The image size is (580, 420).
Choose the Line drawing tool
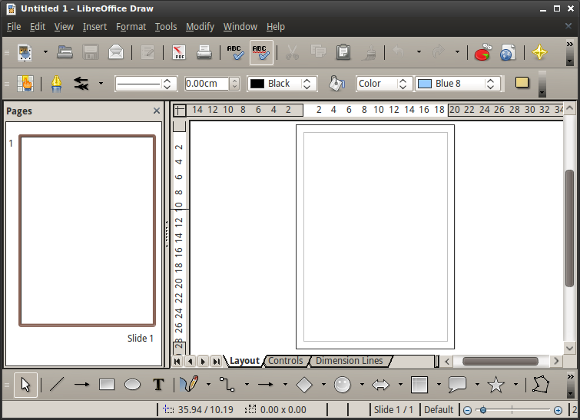[57, 384]
